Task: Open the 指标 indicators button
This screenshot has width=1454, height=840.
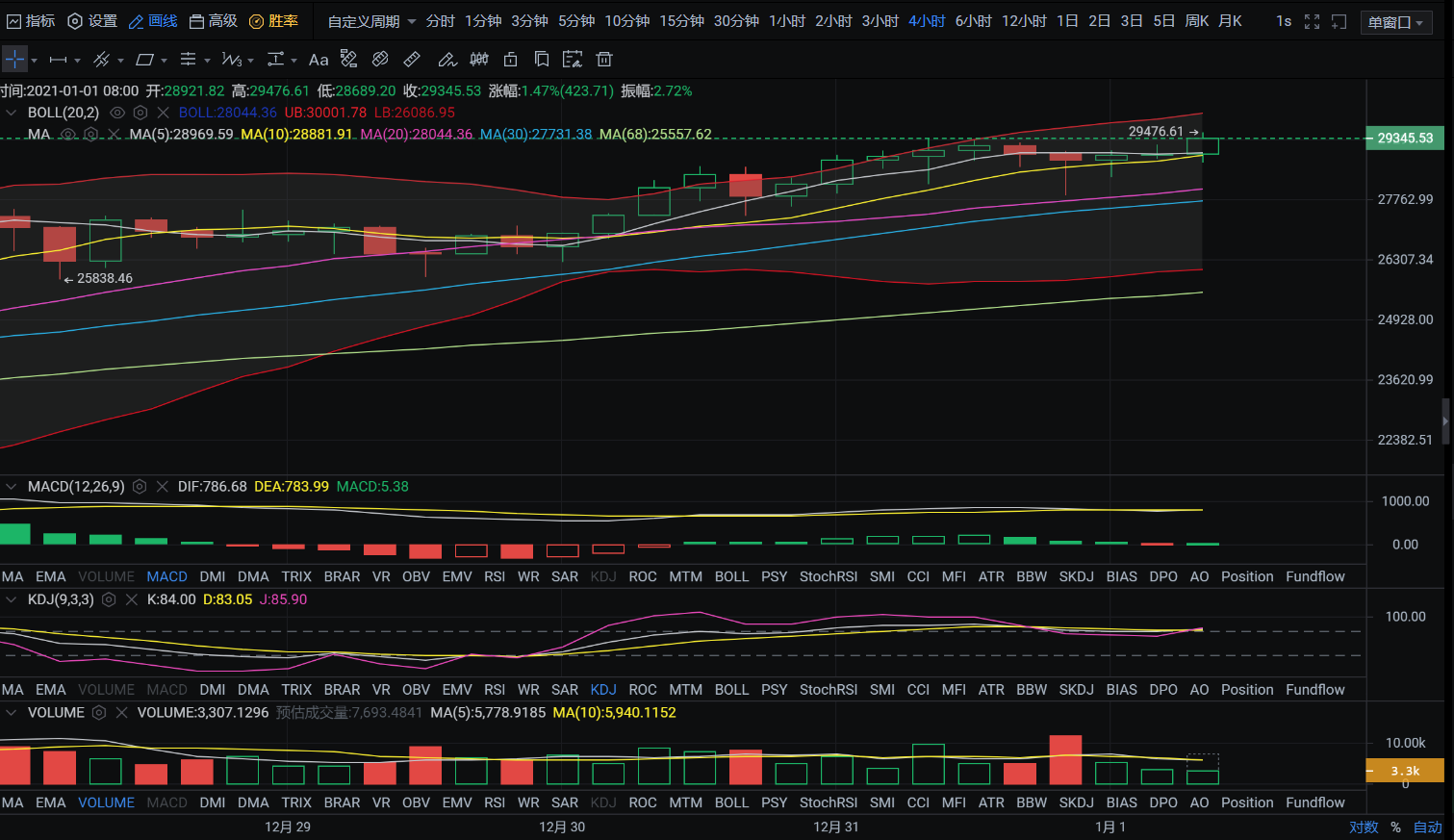Action: click(31, 21)
